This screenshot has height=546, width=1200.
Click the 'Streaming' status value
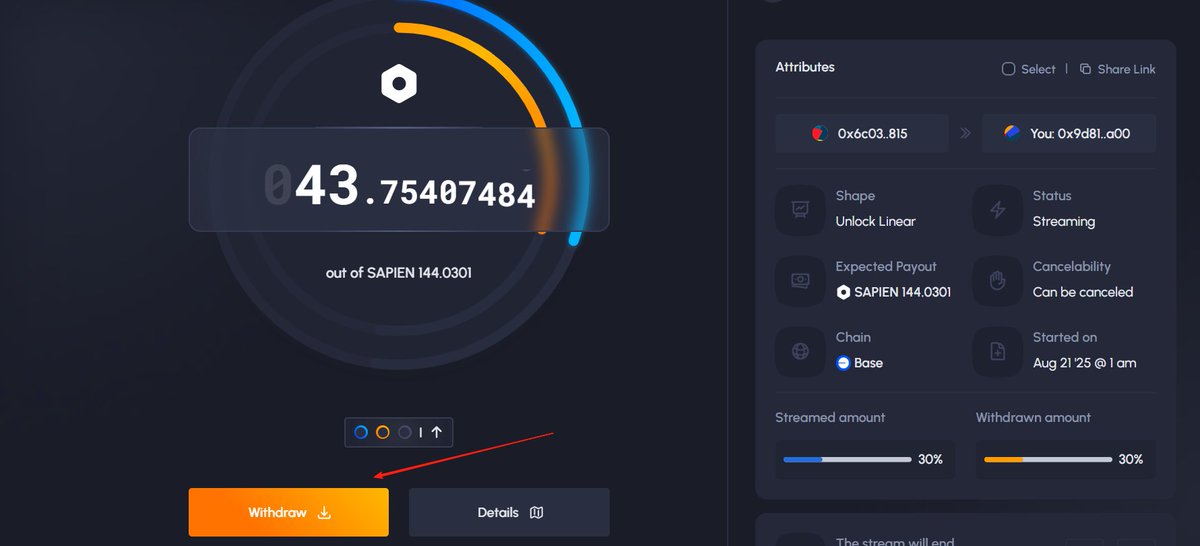(1064, 221)
